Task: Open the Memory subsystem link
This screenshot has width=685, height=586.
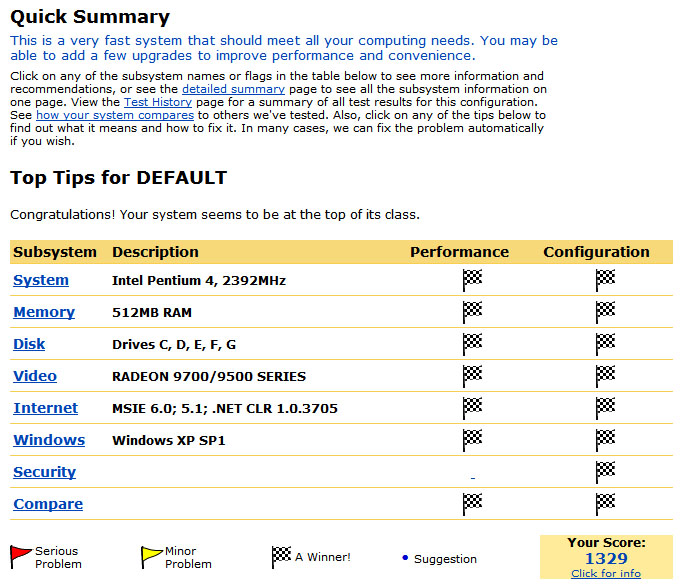Action: pos(44,312)
